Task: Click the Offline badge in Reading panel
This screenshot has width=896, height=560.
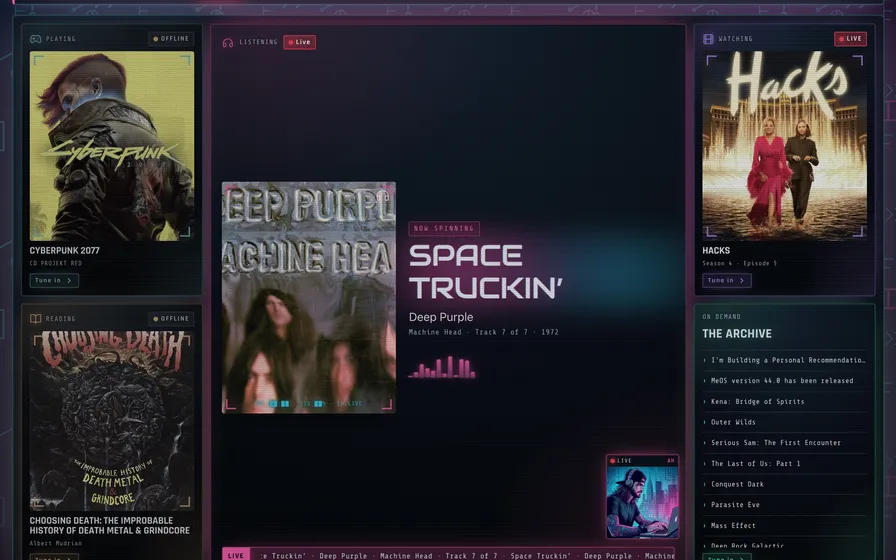Action: (x=171, y=319)
